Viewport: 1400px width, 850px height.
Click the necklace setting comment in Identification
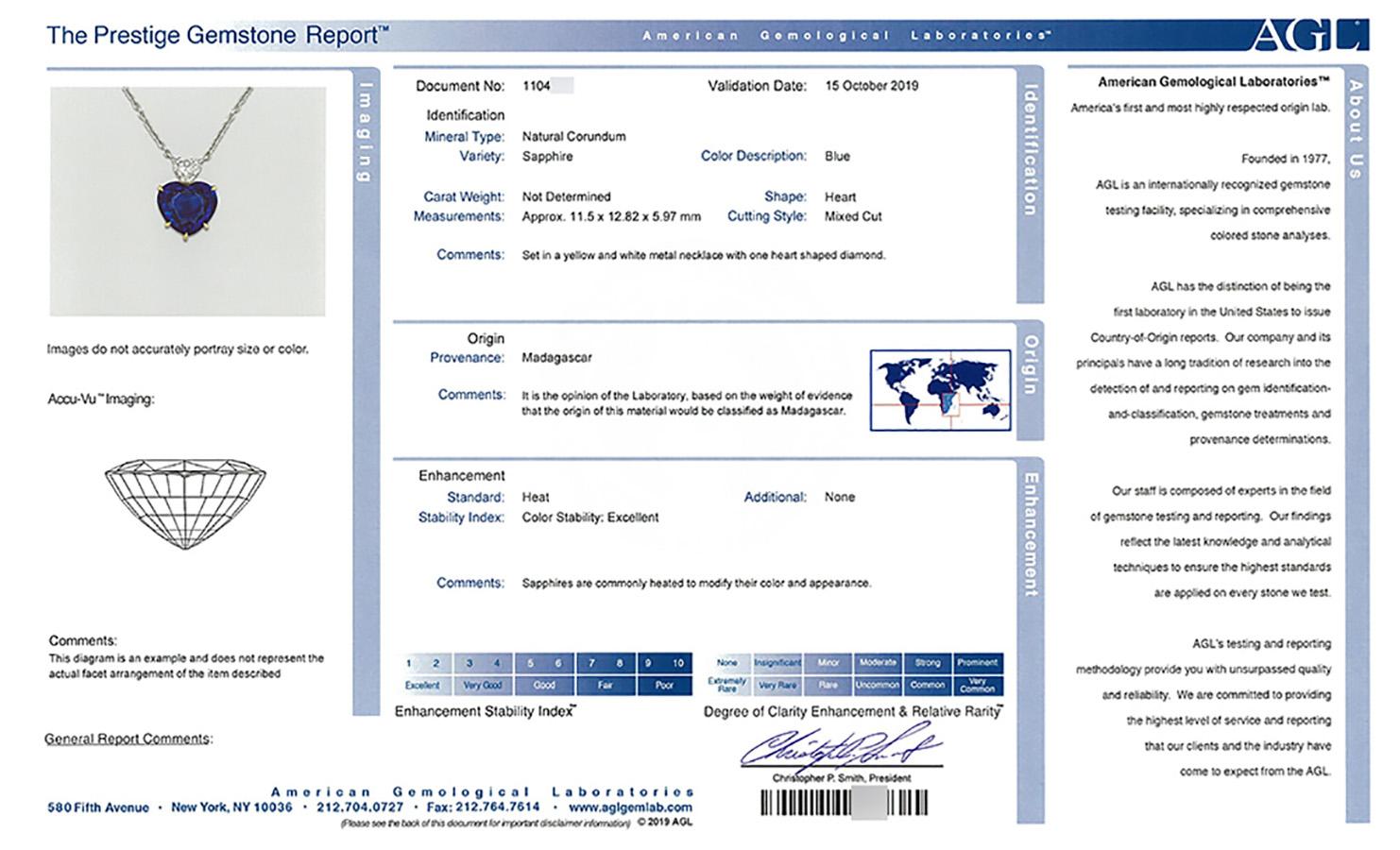point(704,256)
